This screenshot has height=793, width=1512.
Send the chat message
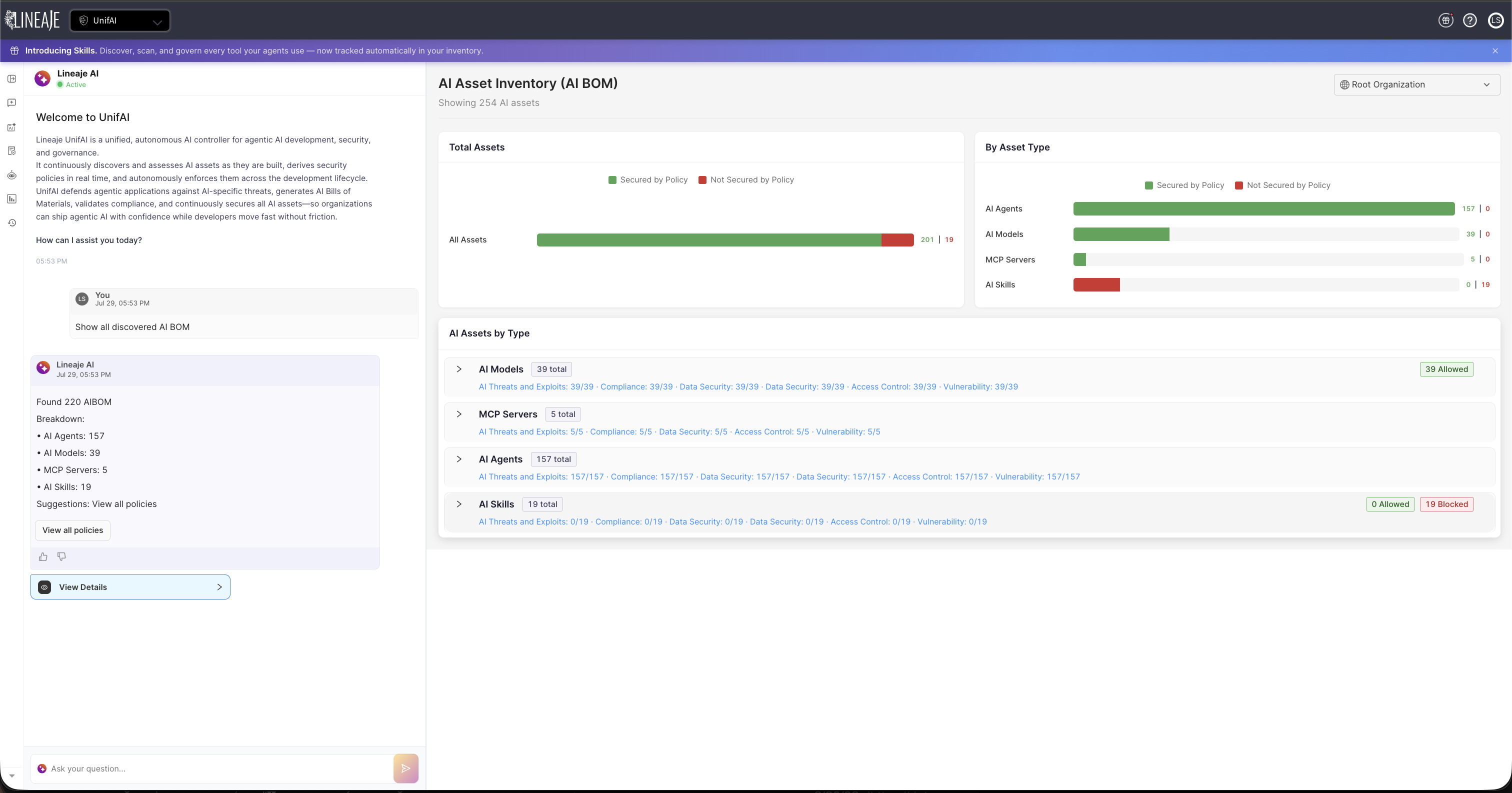pos(405,768)
